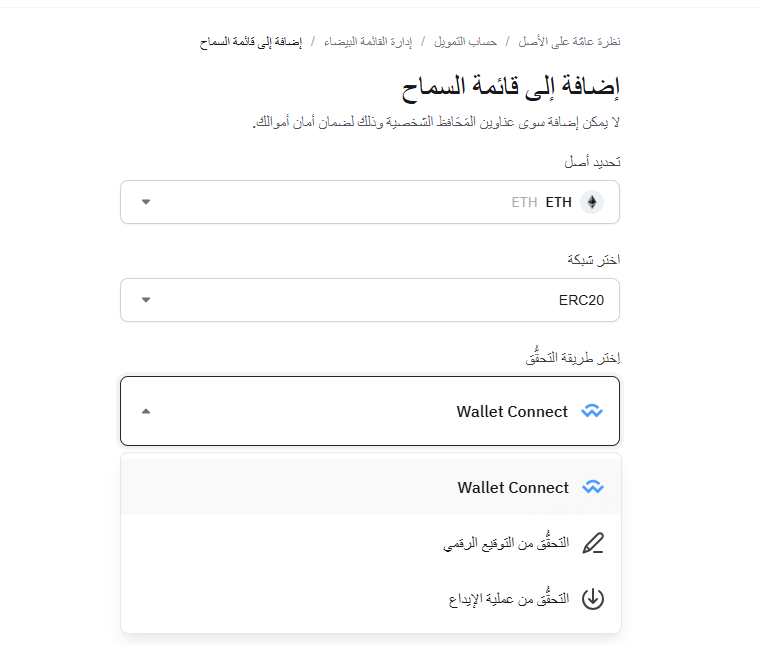The image size is (760, 645).
Task: Click the ETH asset selection field
Action: point(370,202)
